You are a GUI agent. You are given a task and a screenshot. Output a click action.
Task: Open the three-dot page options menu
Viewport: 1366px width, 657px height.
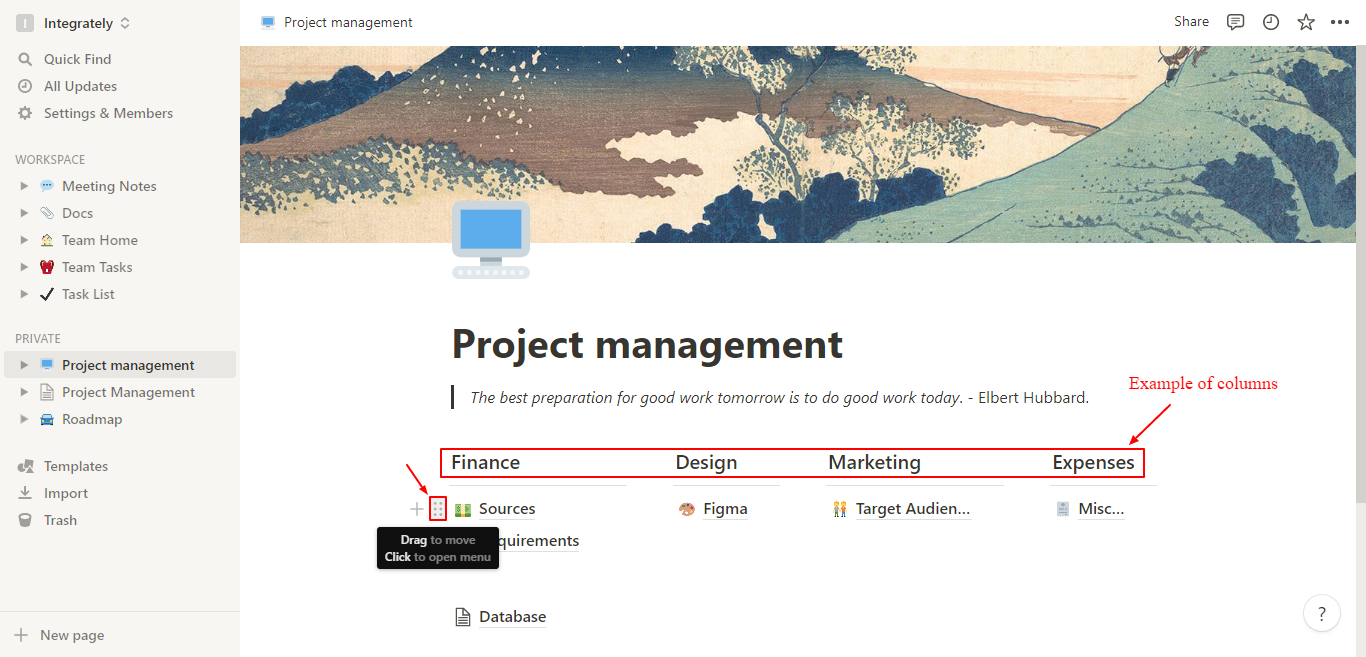click(1340, 22)
